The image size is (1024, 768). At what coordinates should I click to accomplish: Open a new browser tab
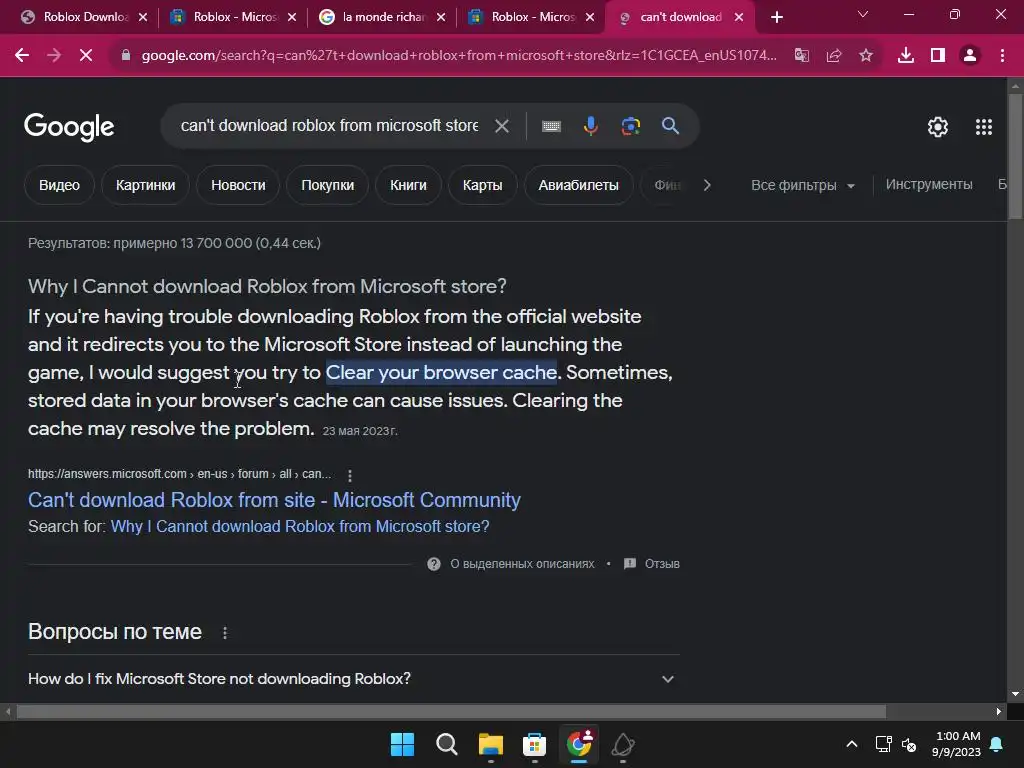click(x=776, y=18)
